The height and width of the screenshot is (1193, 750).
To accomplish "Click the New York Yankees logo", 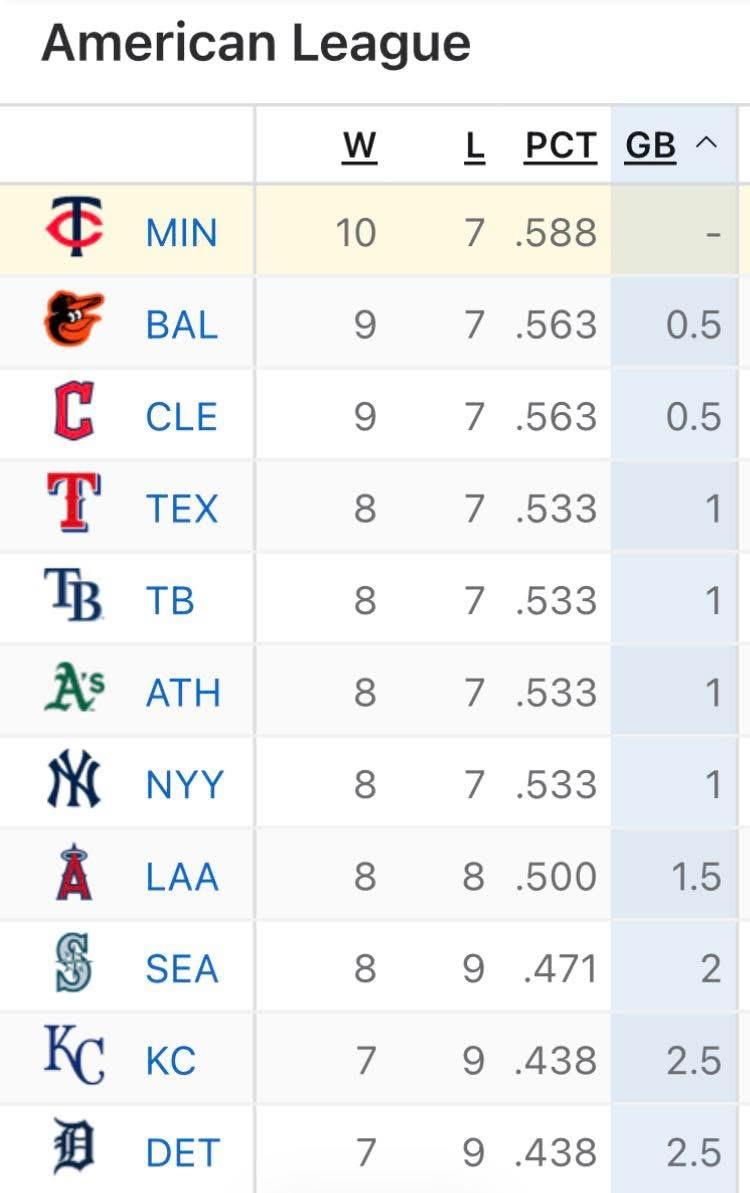I will [x=74, y=780].
